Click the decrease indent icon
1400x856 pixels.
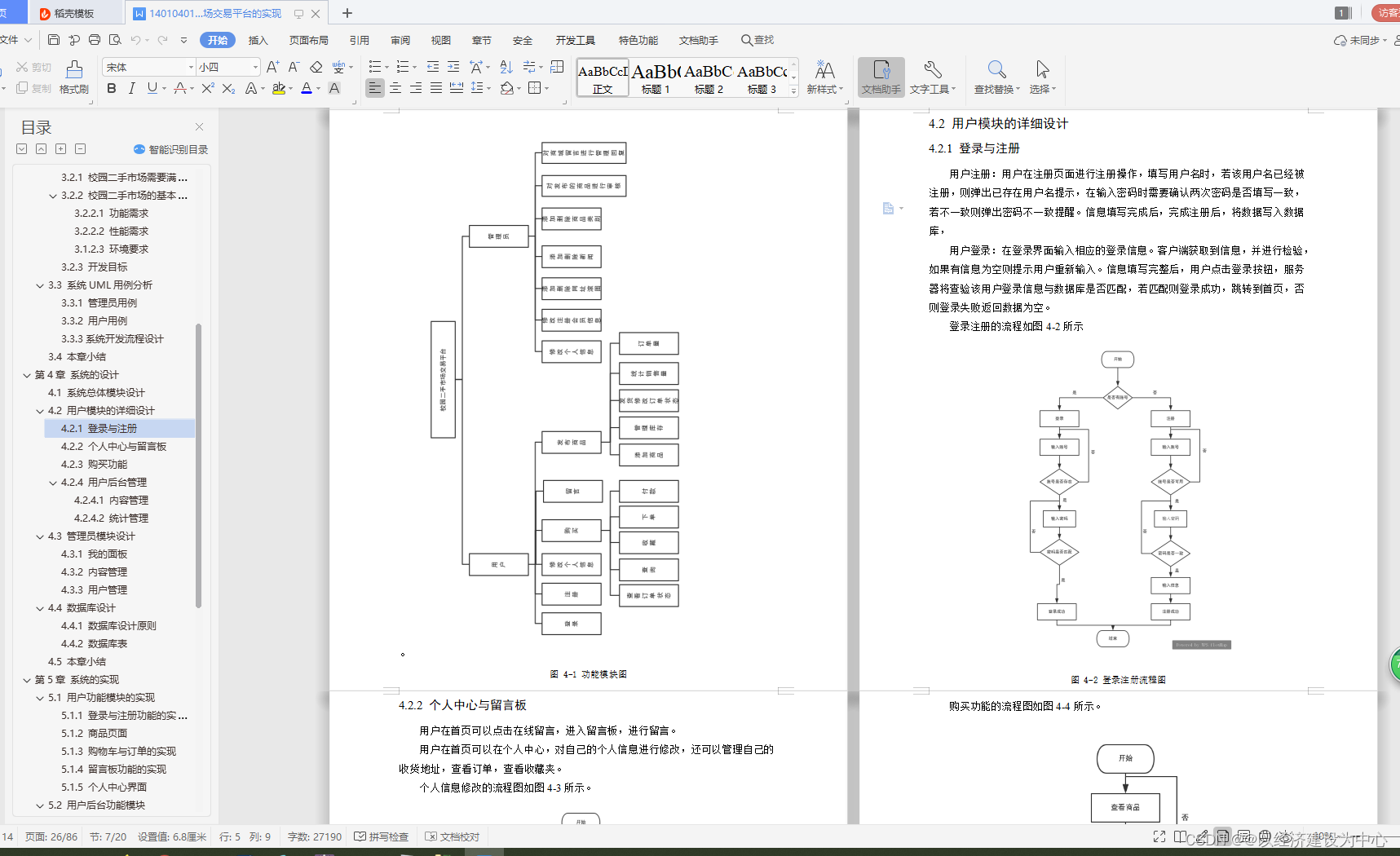point(433,67)
